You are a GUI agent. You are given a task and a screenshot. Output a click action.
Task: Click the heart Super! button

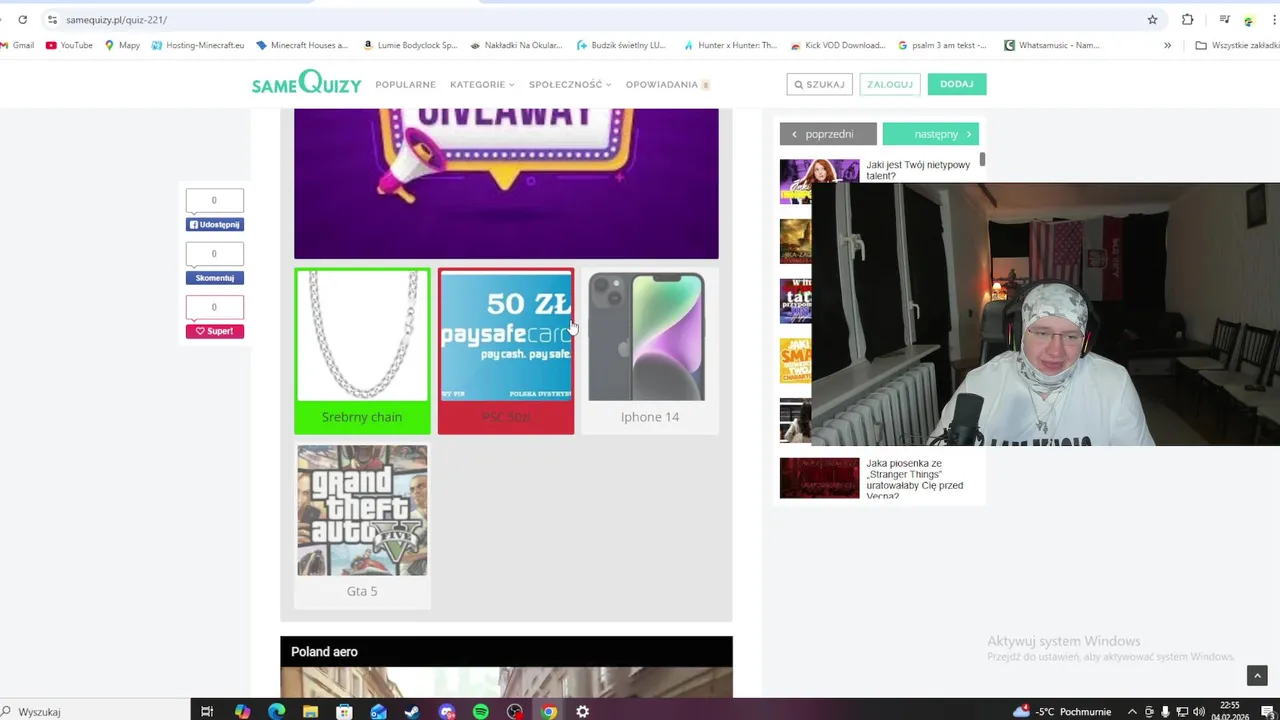point(215,331)
